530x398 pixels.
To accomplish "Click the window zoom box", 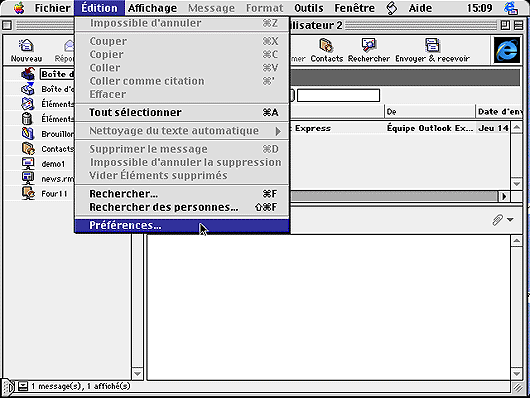I will (505, 25).
